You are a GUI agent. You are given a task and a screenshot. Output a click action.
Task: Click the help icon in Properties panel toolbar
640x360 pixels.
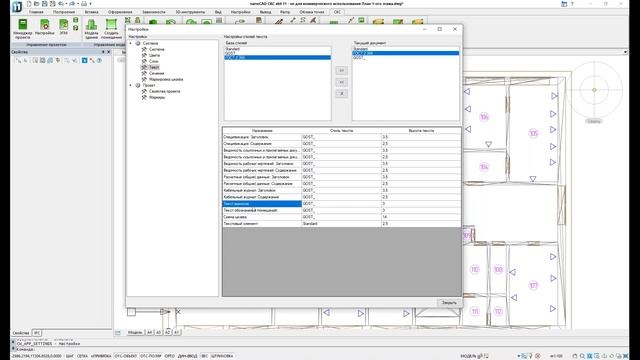99,60
